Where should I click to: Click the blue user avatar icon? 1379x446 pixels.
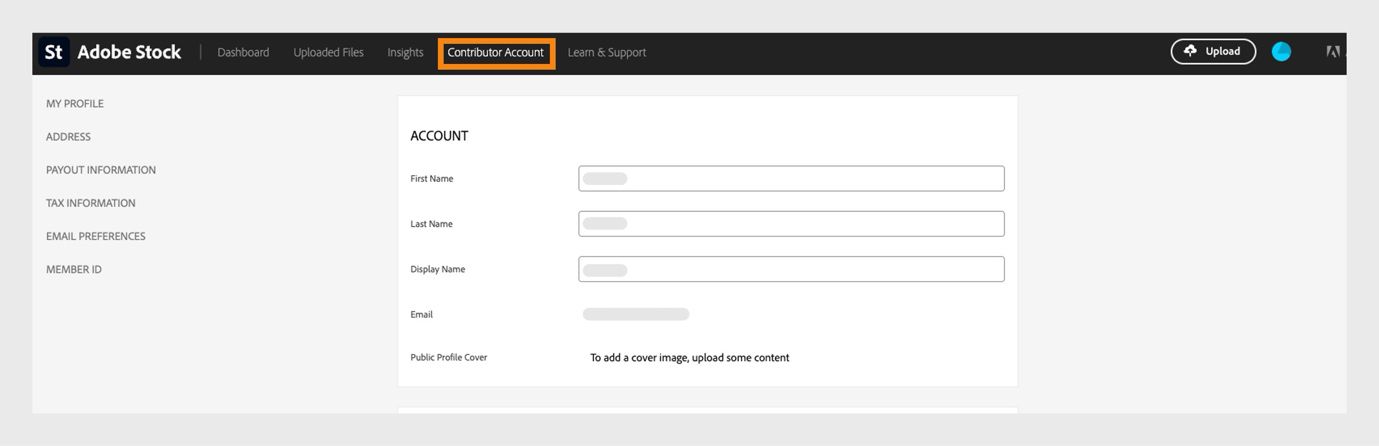click(1281, 52)
